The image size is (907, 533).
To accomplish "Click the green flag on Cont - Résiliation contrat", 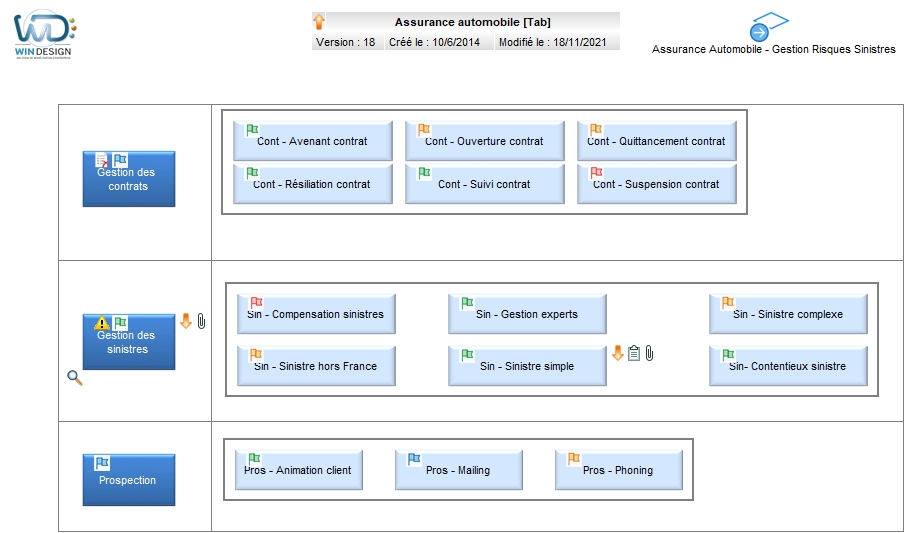I will point(252,172).
